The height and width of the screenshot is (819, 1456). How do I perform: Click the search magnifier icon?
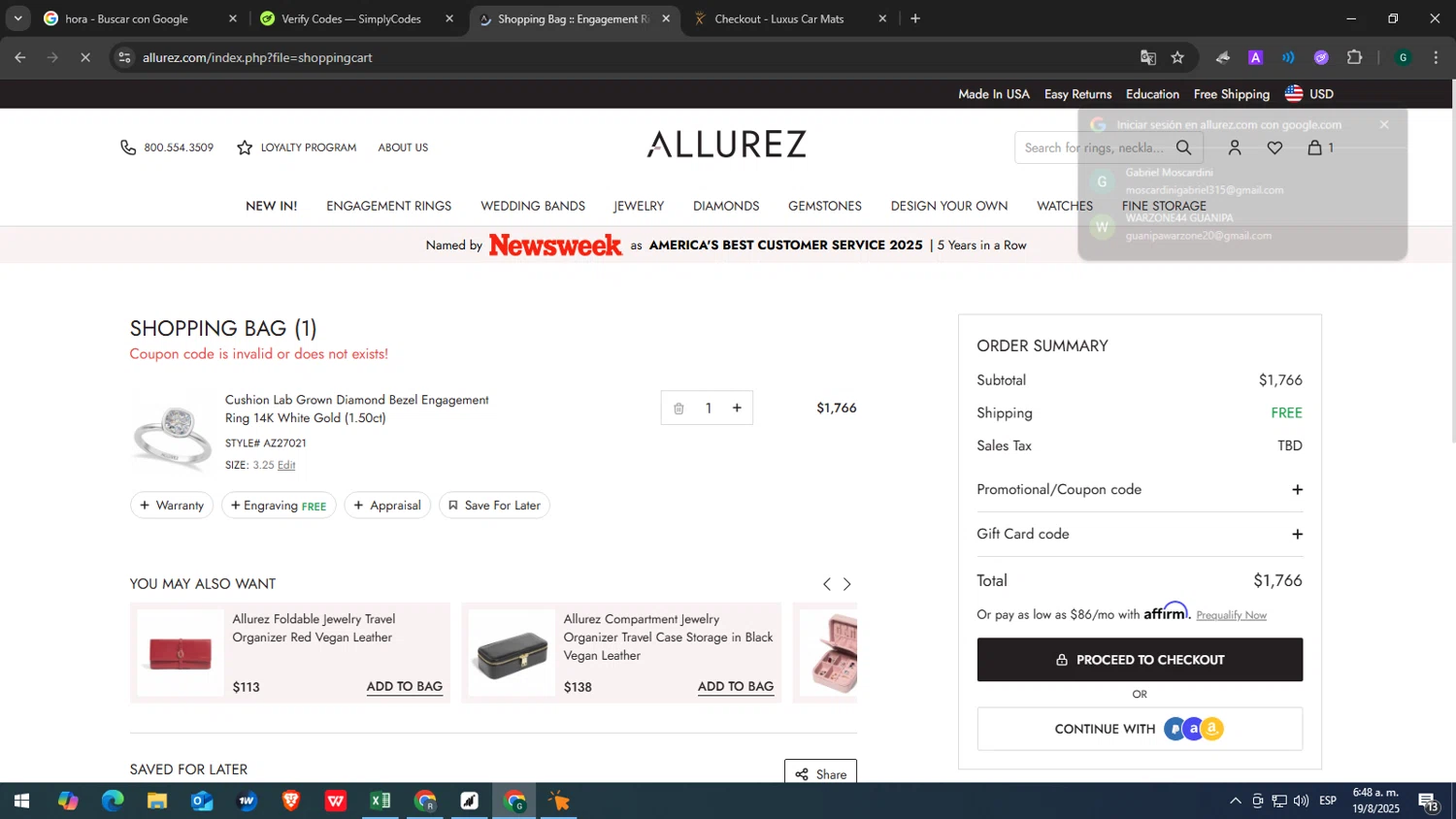(1183, 147)
